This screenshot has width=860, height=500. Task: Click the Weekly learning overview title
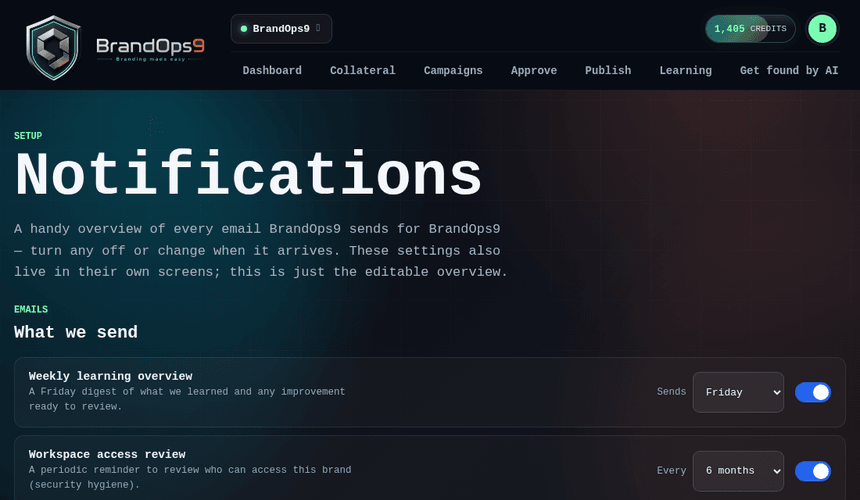(110, 376)
